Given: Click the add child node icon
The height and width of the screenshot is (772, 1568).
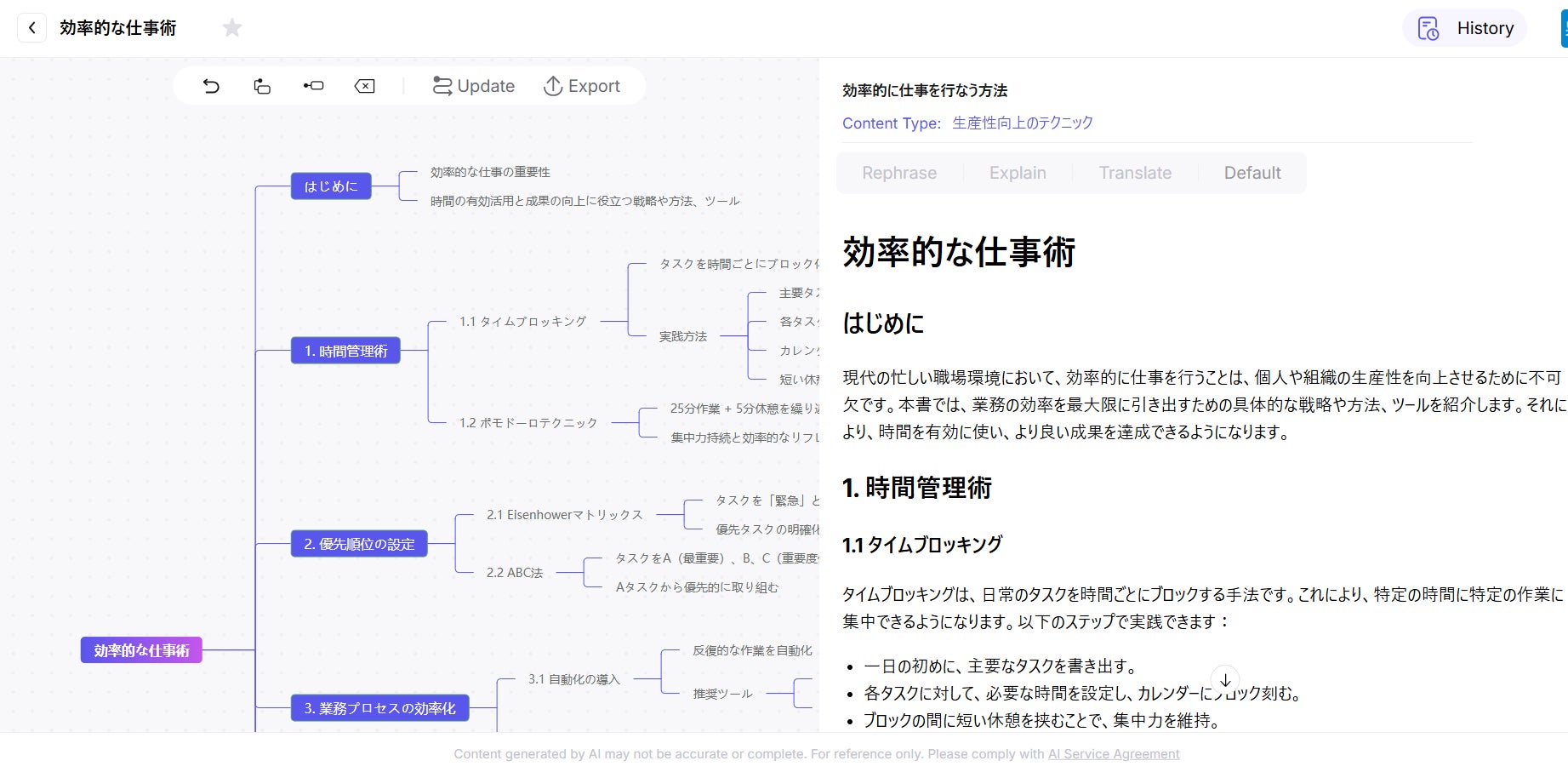Looking at the screenshot, I should click(x=313, y=86).
